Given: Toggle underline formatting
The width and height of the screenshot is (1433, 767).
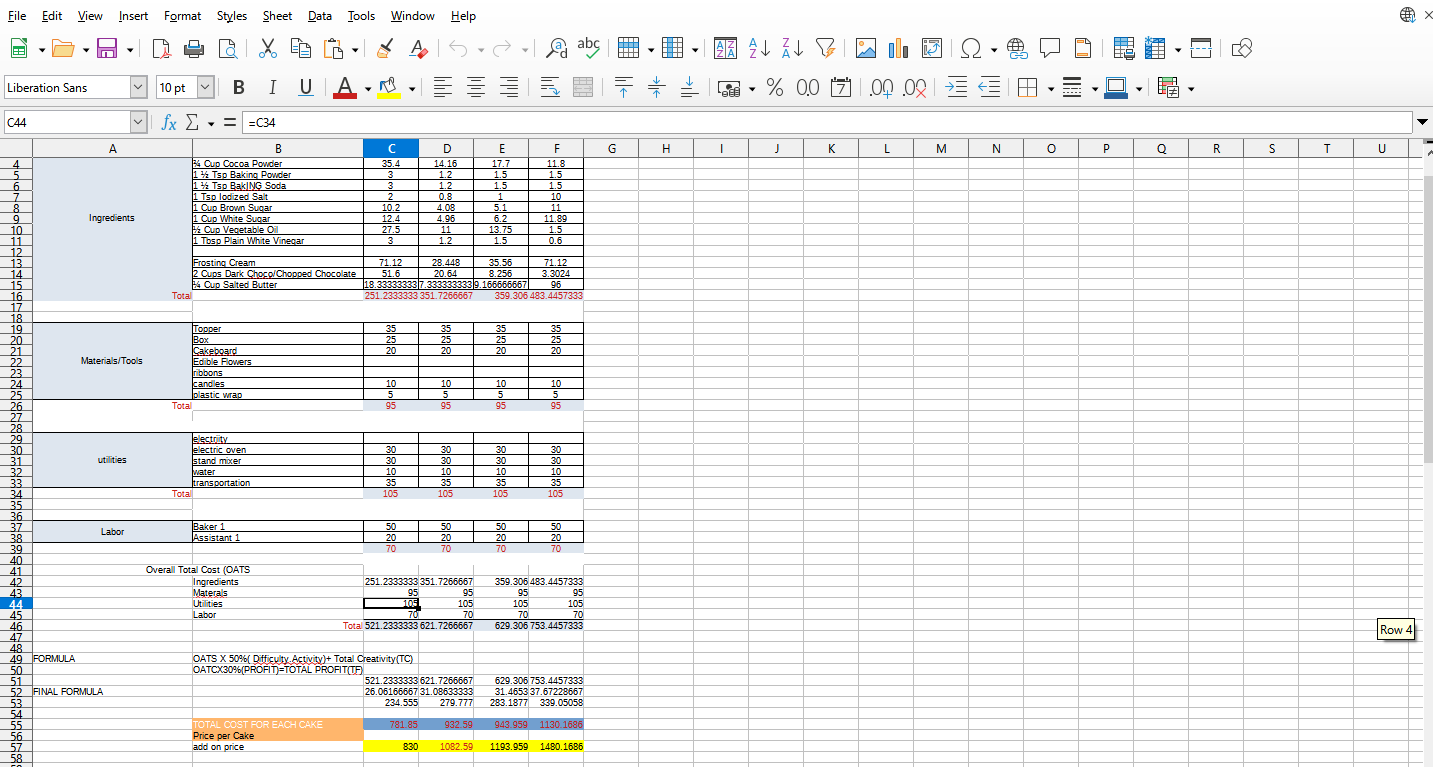Looking at the screenshot, I should coord(305,88).
